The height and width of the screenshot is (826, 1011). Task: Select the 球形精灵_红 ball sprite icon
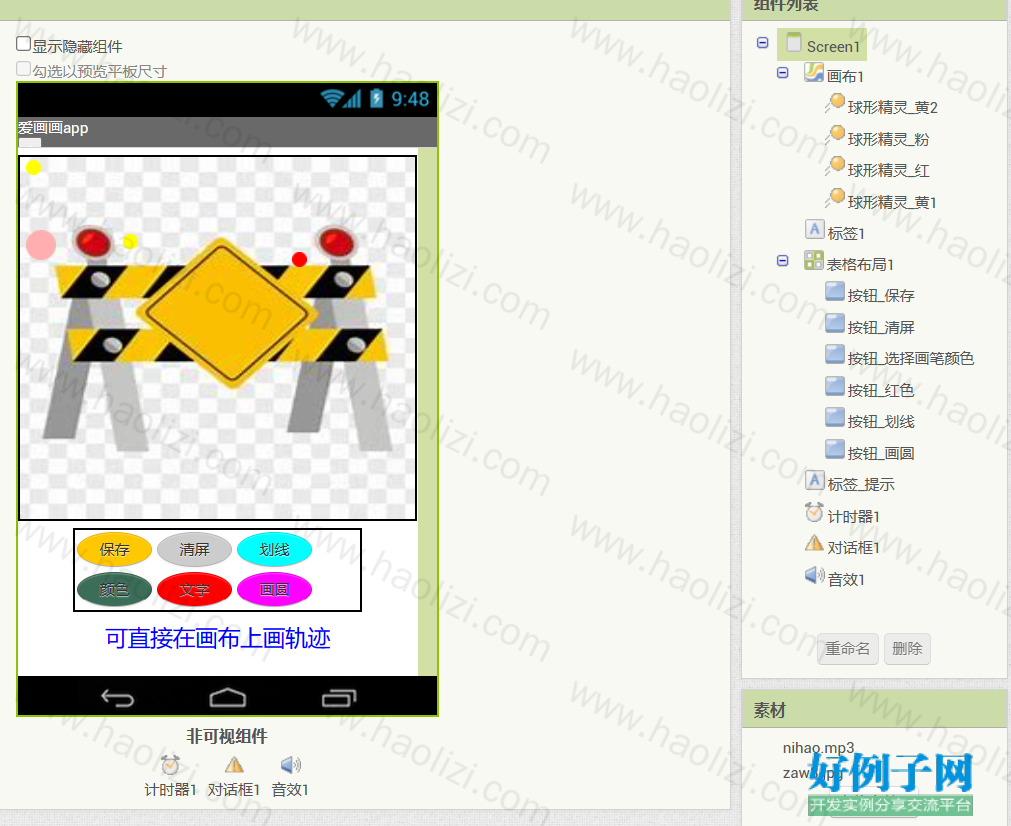coord(835,166)
